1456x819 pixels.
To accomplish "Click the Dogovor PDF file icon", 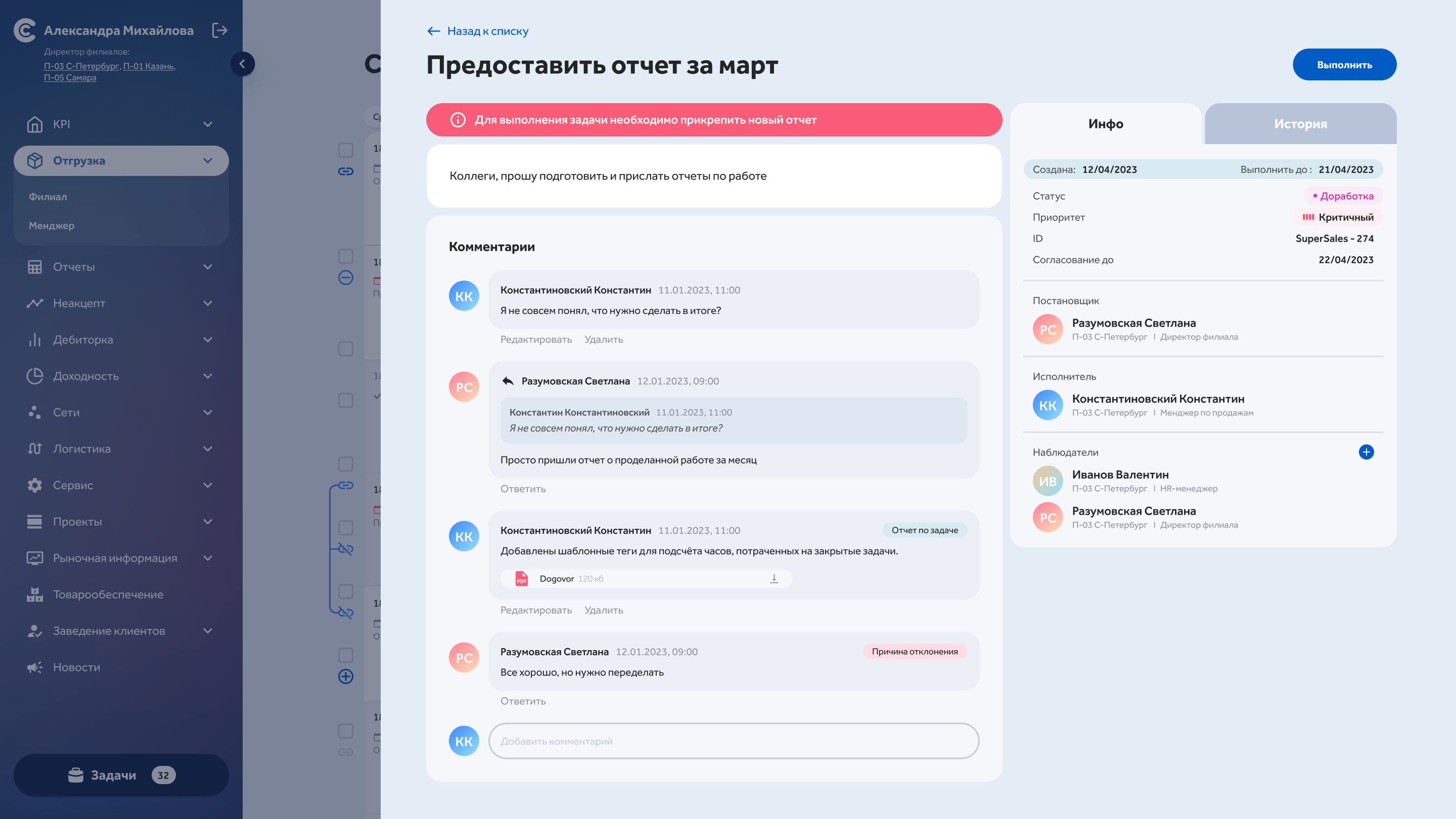I will coord(521,579).
